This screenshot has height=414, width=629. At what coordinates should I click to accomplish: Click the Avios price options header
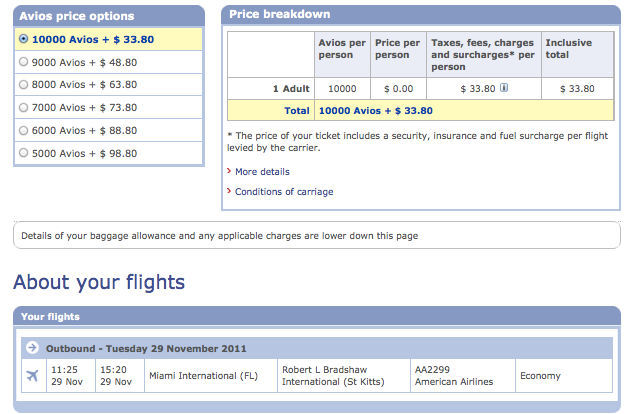tap(109, 16)
